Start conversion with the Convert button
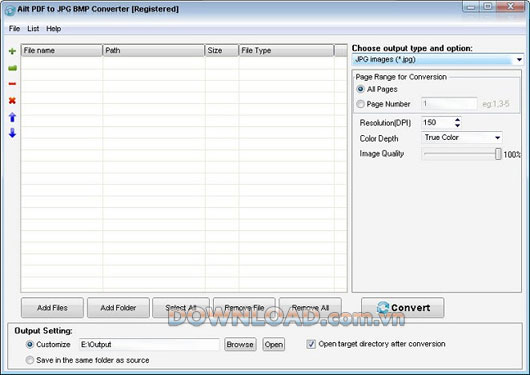The height and width of the screenshot is (375, 530). pyautogui.click(x=403, y=308)
